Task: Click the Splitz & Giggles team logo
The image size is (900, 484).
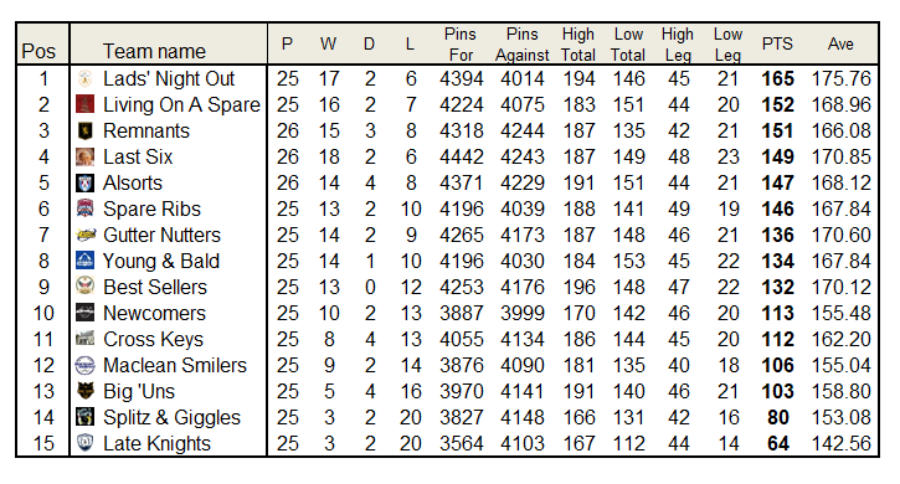Action: pos(85,417)
